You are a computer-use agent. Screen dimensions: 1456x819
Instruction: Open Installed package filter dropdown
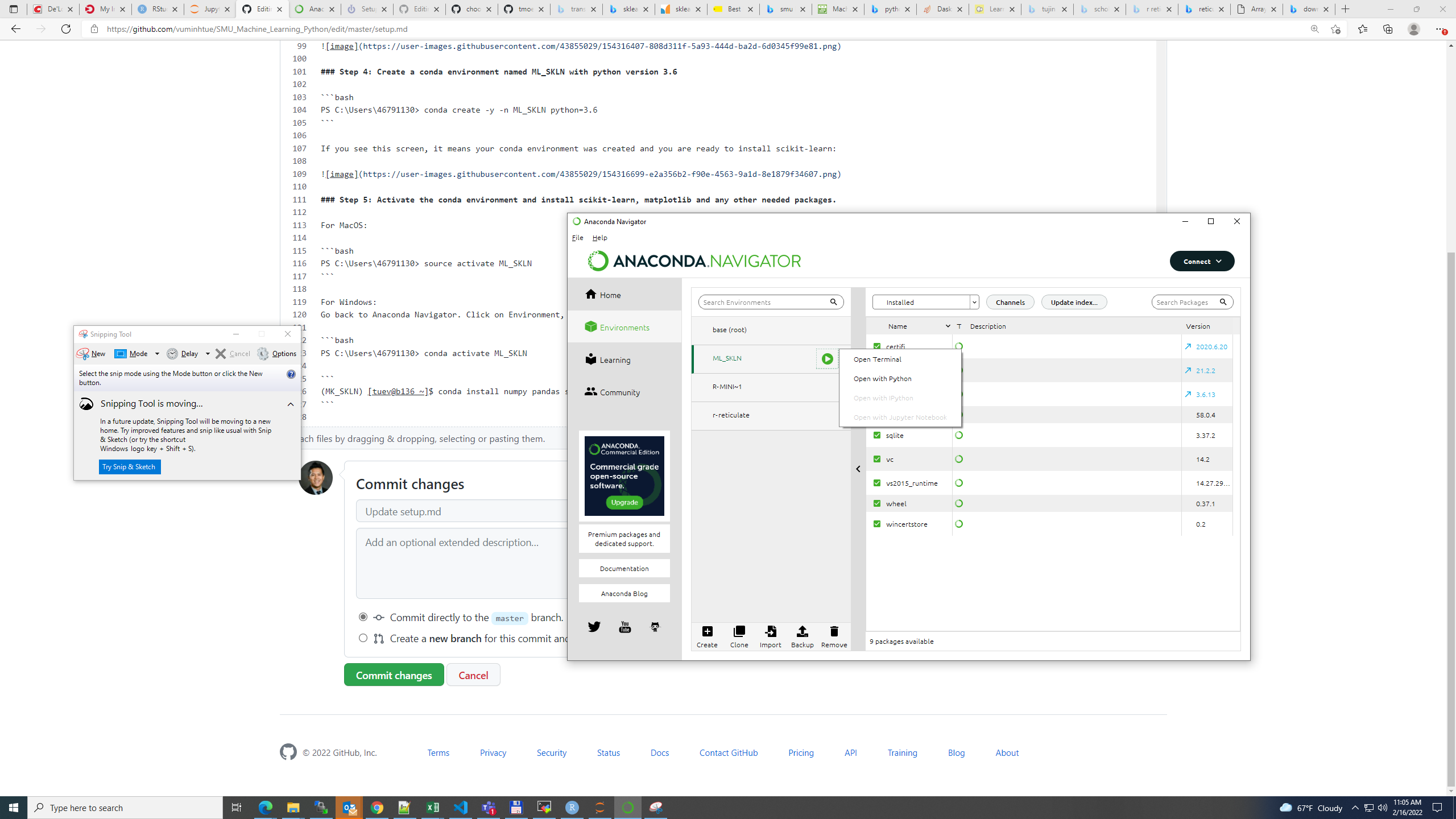pyautogui.click(x=925, y=302)
